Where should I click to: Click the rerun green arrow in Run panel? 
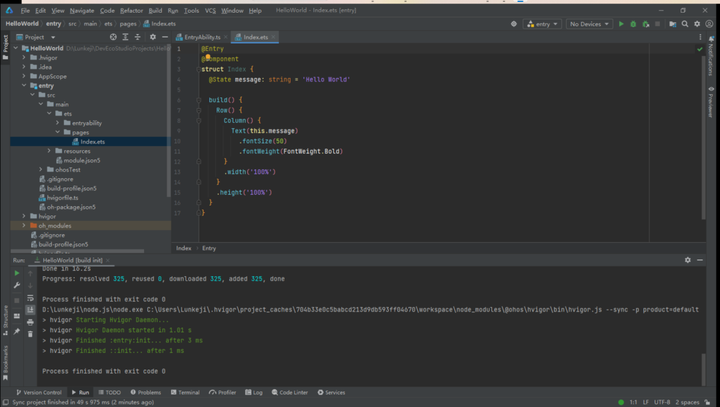click(17, 273)
